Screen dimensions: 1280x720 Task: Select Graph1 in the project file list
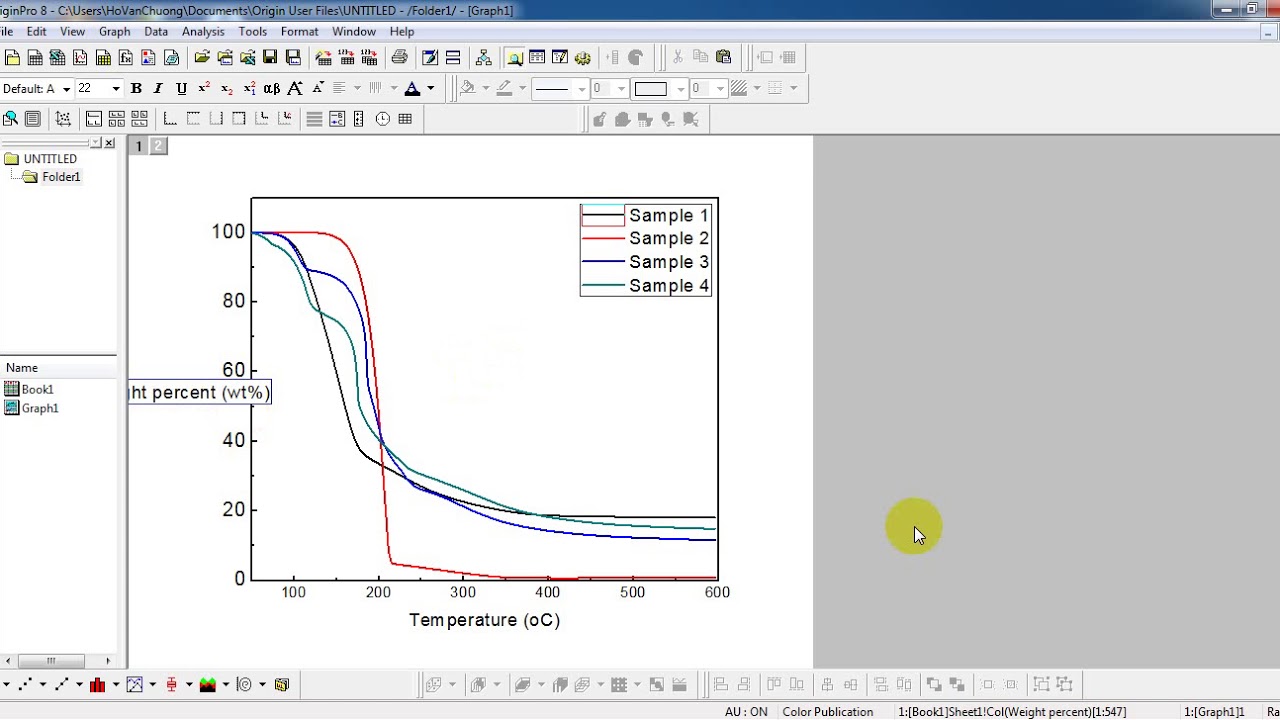(x=40, y=408)
